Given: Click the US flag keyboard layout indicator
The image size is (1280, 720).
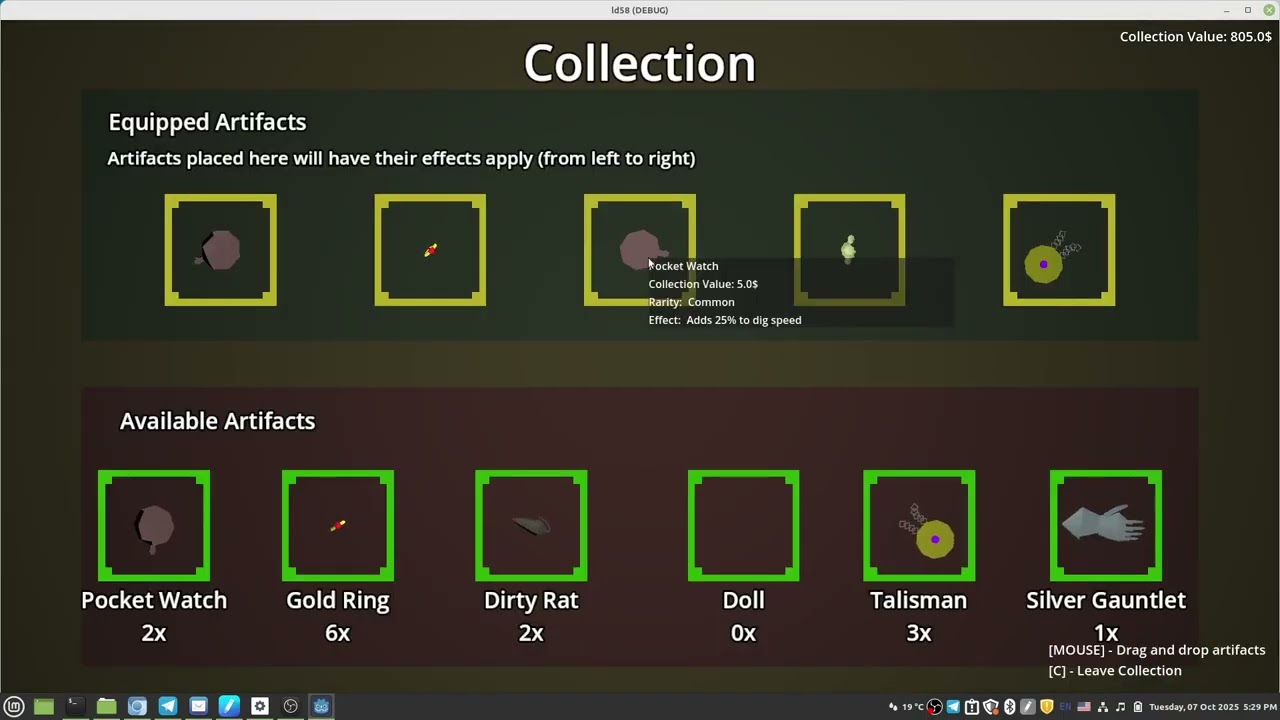Looking at the screenshot, I should pyautogui.click(x=1084, y=707).
